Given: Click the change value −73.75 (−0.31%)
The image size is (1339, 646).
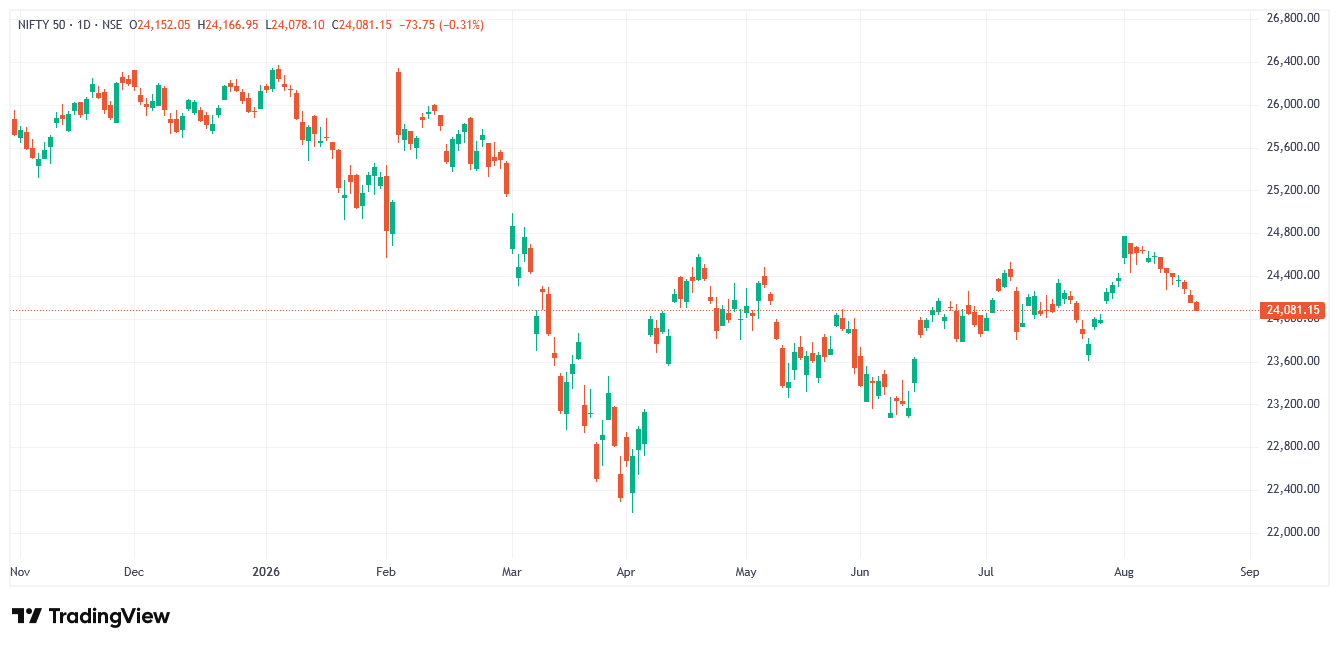Looking at the screenshot, I should coord(441,24).
